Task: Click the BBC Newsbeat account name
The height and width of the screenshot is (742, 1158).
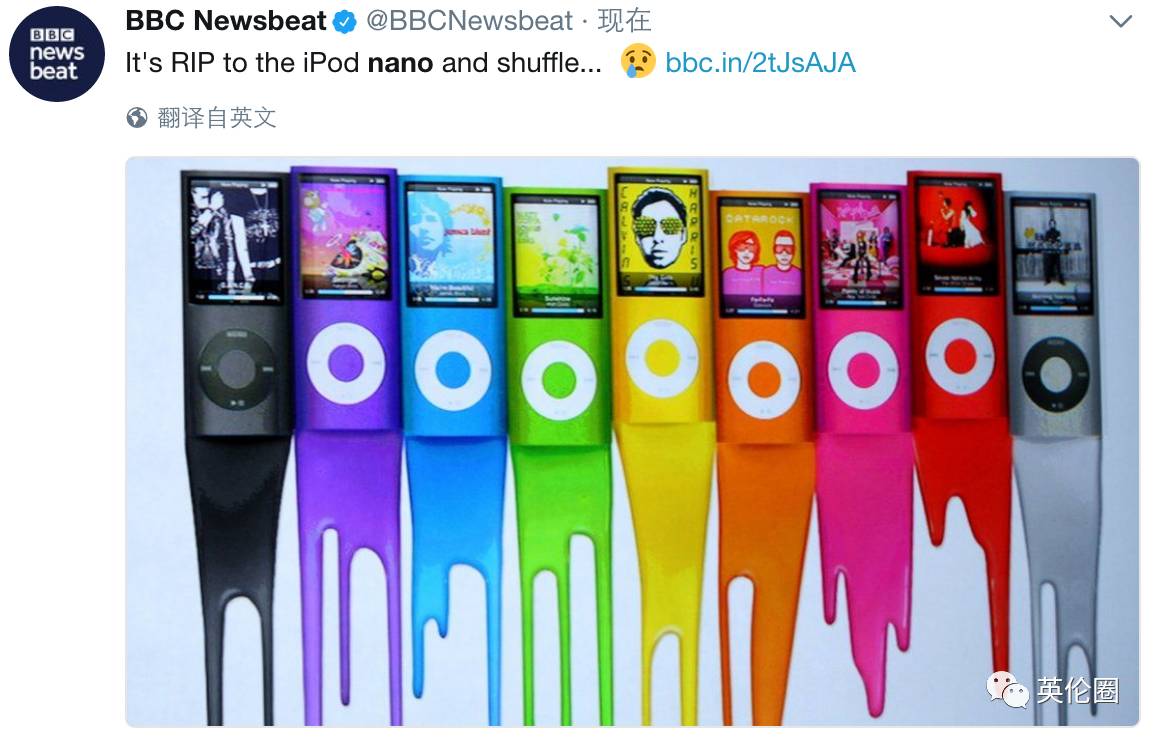Action: tap(226, 21)
